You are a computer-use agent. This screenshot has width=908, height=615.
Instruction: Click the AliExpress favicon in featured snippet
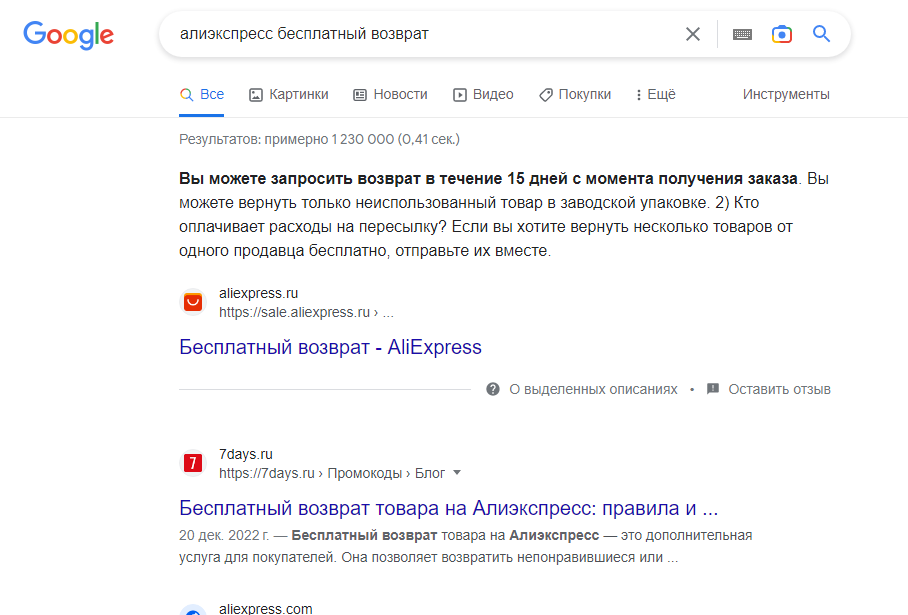193,302
